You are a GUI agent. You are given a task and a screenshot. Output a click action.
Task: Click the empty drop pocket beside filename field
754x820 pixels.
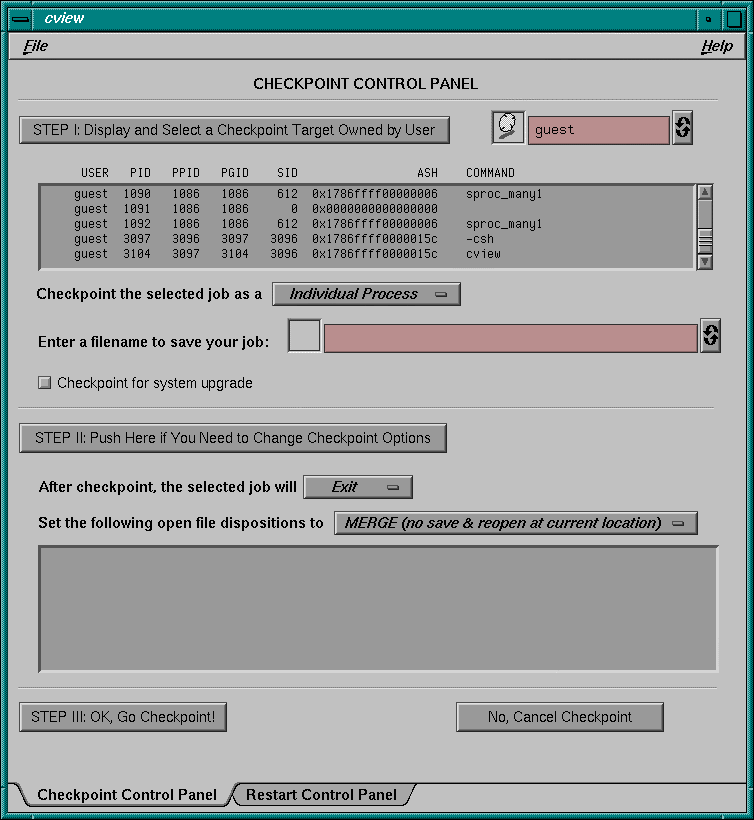pos(304,336)
